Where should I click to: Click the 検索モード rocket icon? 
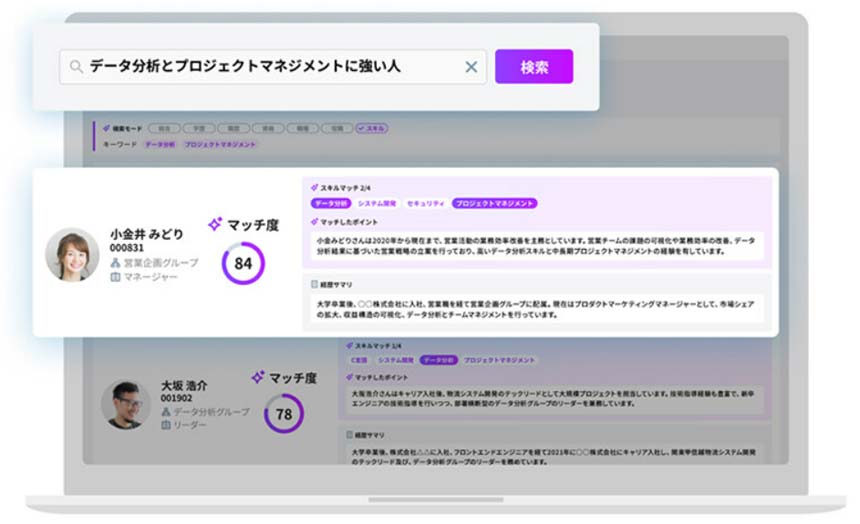(106, 128)
